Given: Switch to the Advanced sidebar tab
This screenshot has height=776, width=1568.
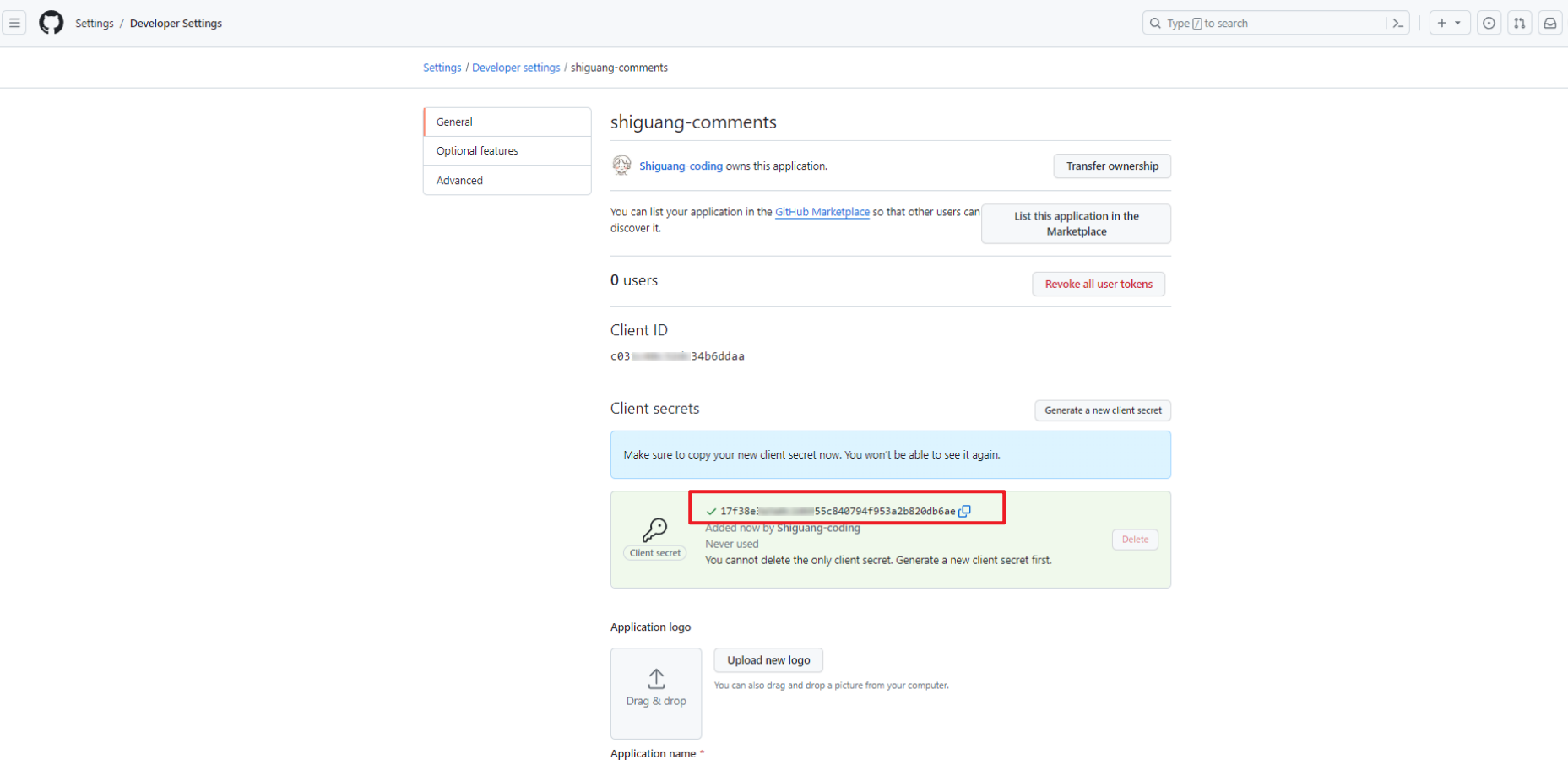Looking at the screenshot, I should coord(507,181).
